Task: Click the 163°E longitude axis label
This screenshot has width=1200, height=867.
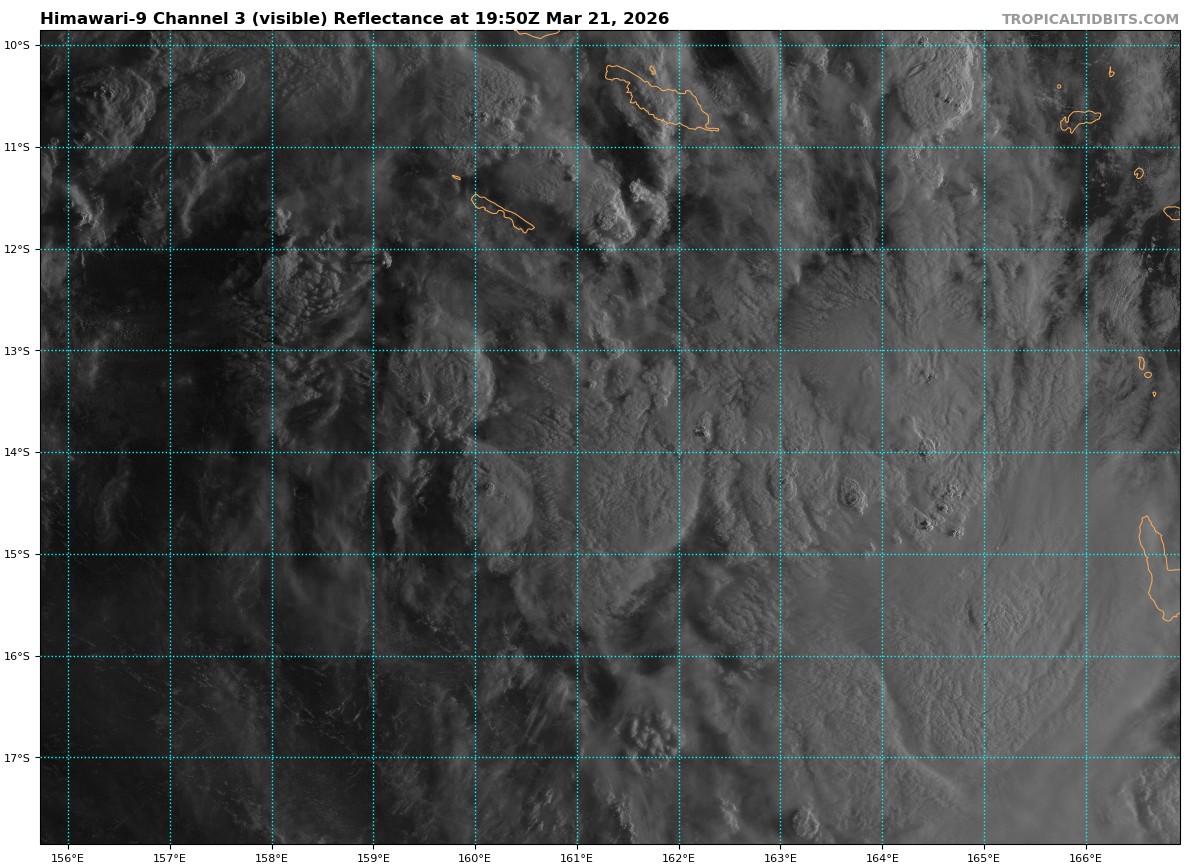Action: click(780, 857)
